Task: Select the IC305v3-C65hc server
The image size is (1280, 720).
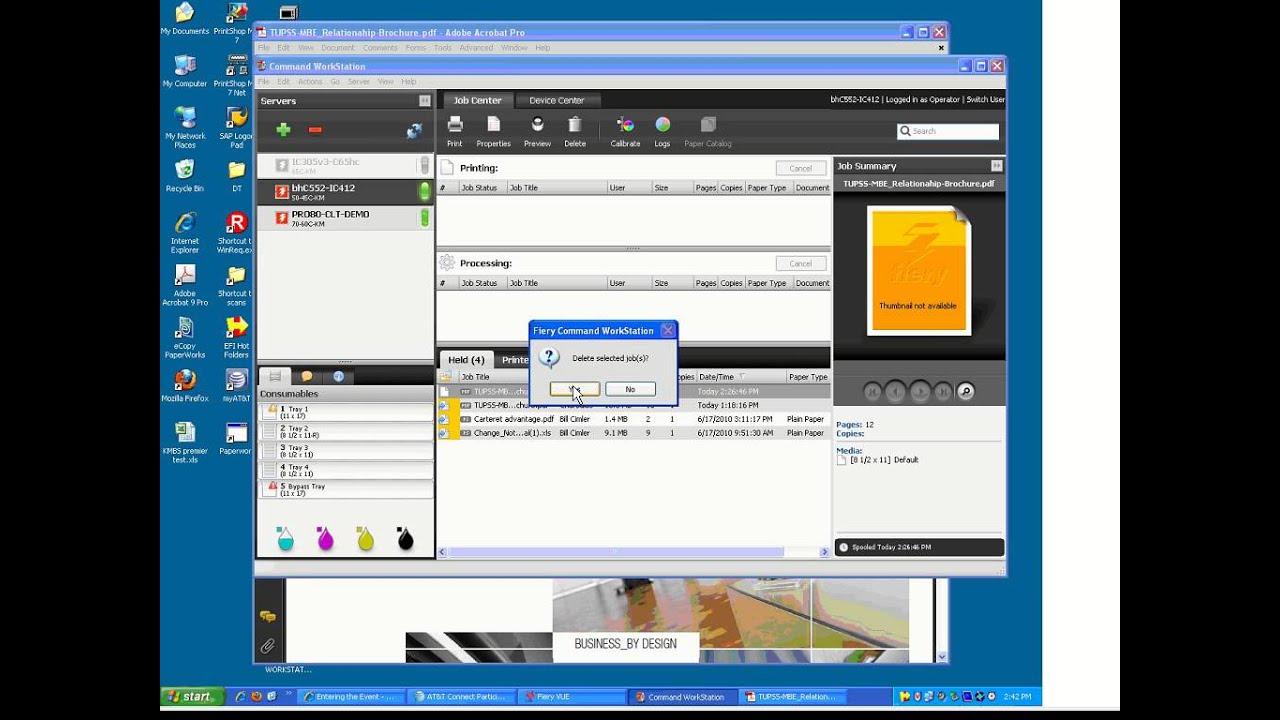Action: (345, 165)
